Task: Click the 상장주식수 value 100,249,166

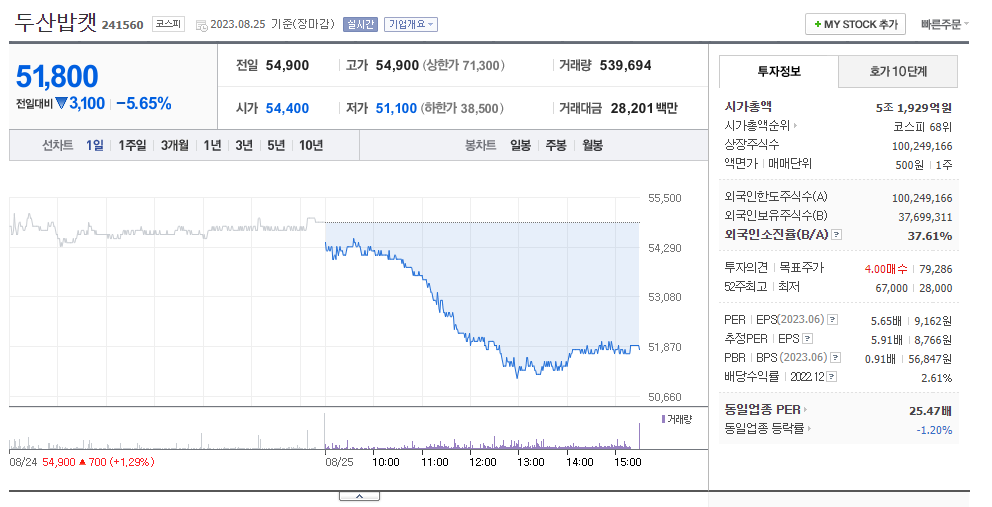Action: pos(922,146)
